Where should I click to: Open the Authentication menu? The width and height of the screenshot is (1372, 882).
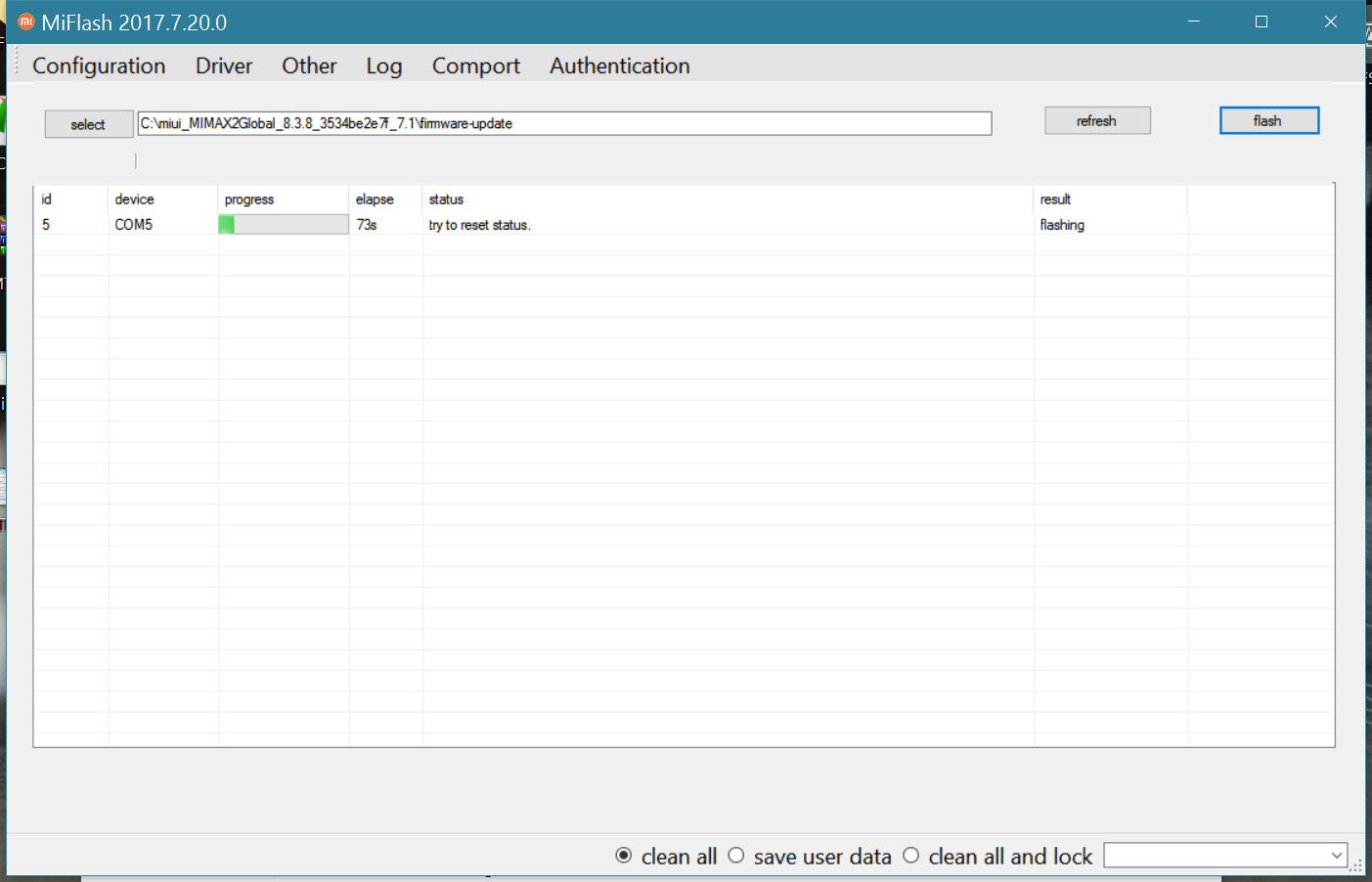pos(619,66)
